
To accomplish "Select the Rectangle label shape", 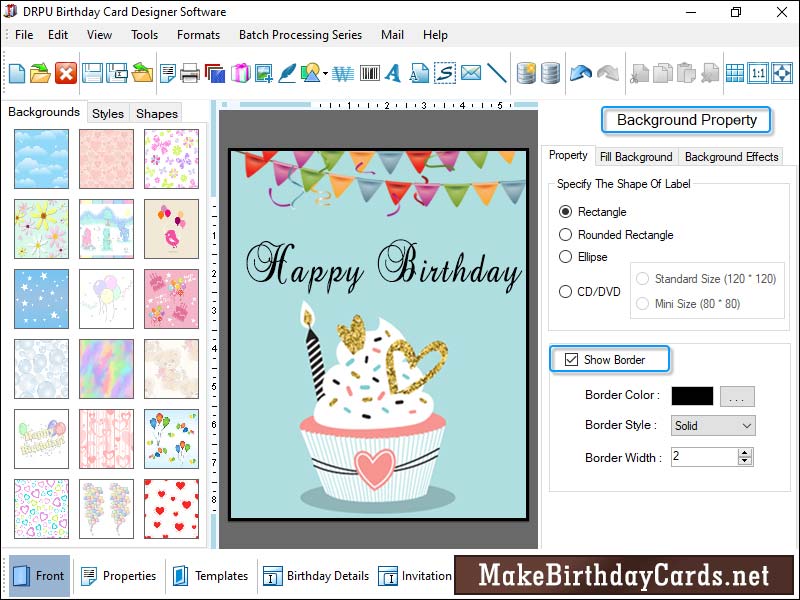I will [x=566, y=212].
